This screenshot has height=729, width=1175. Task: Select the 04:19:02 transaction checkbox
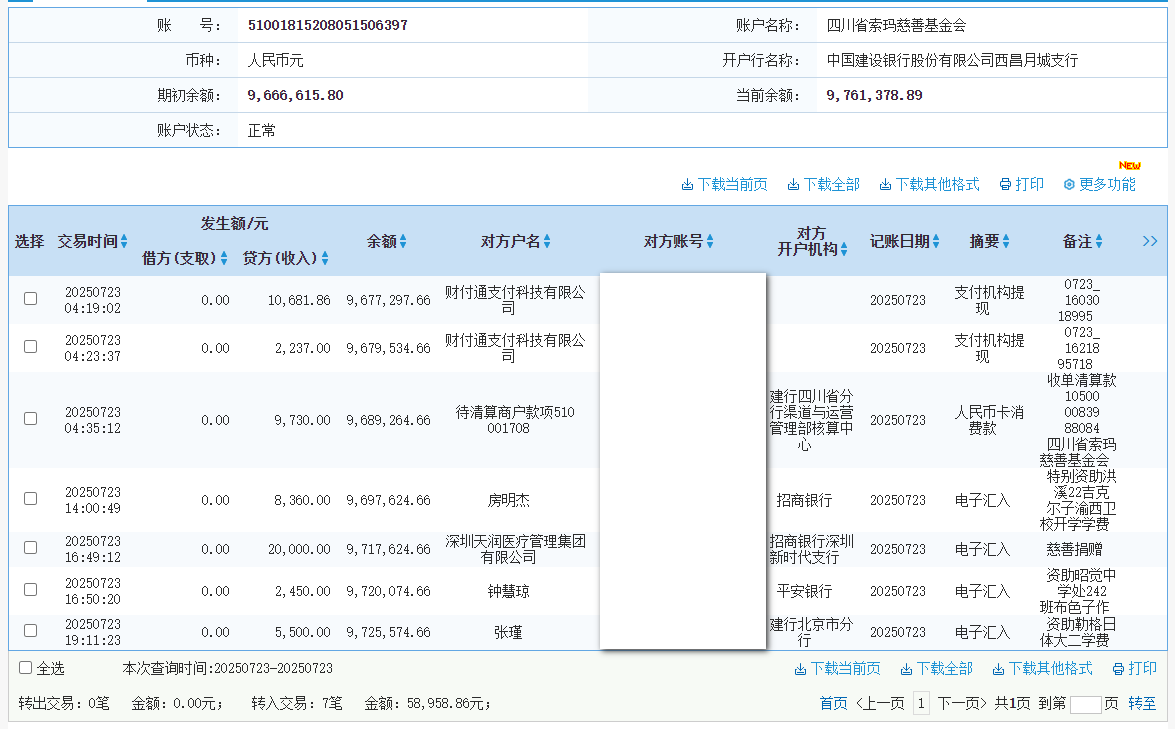(31, 299)
